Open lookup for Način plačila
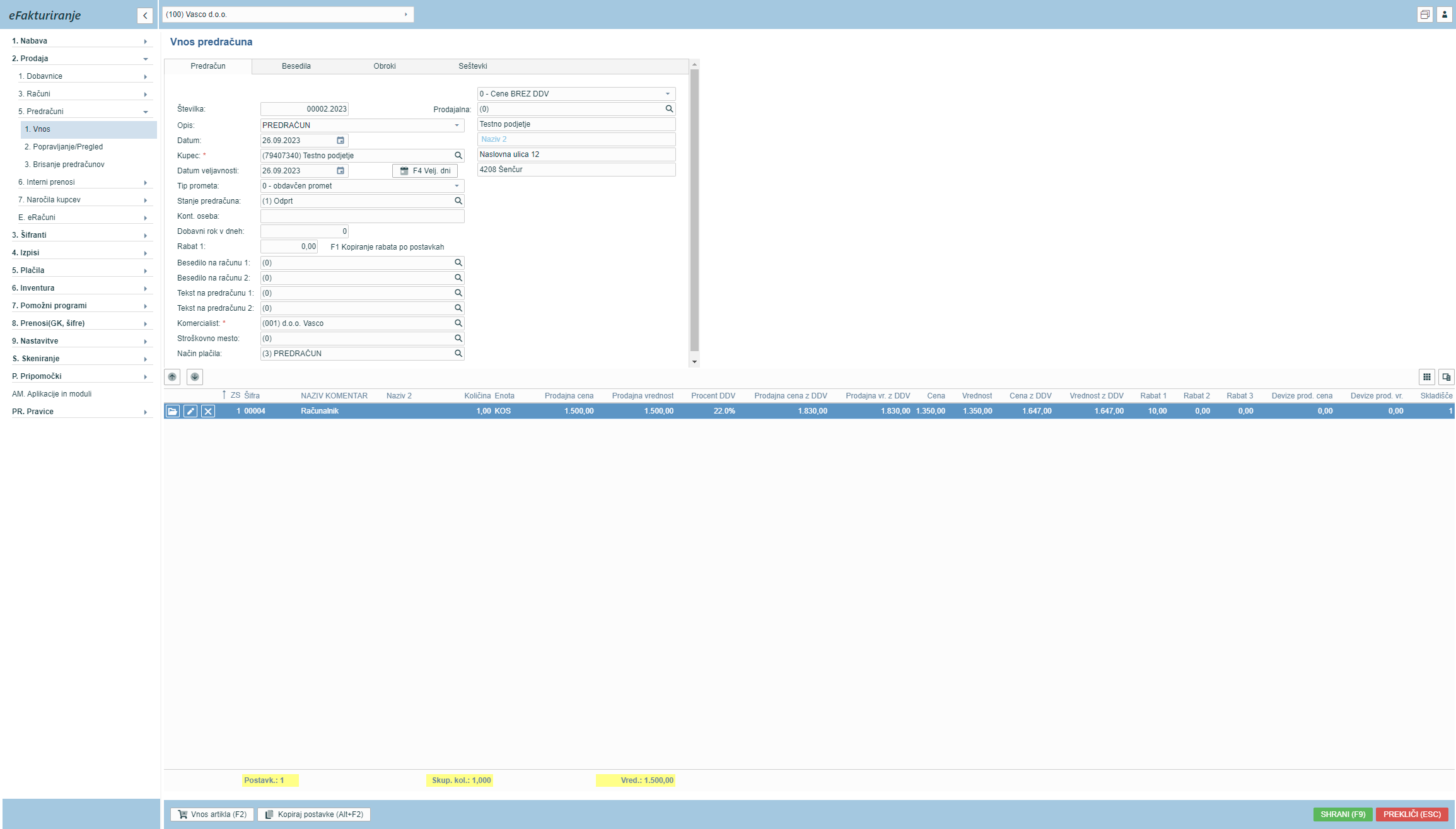1456x829 pixels. point(458,354)
